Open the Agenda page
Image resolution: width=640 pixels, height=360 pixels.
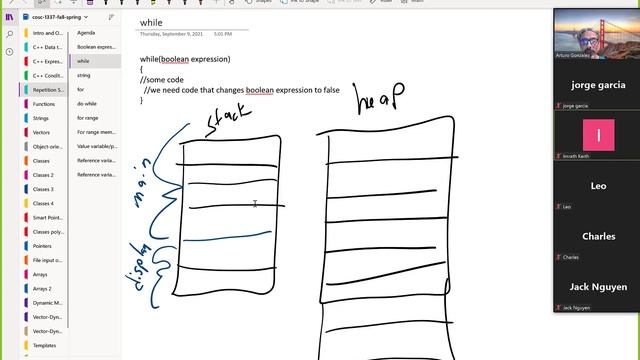coord(95,33)
